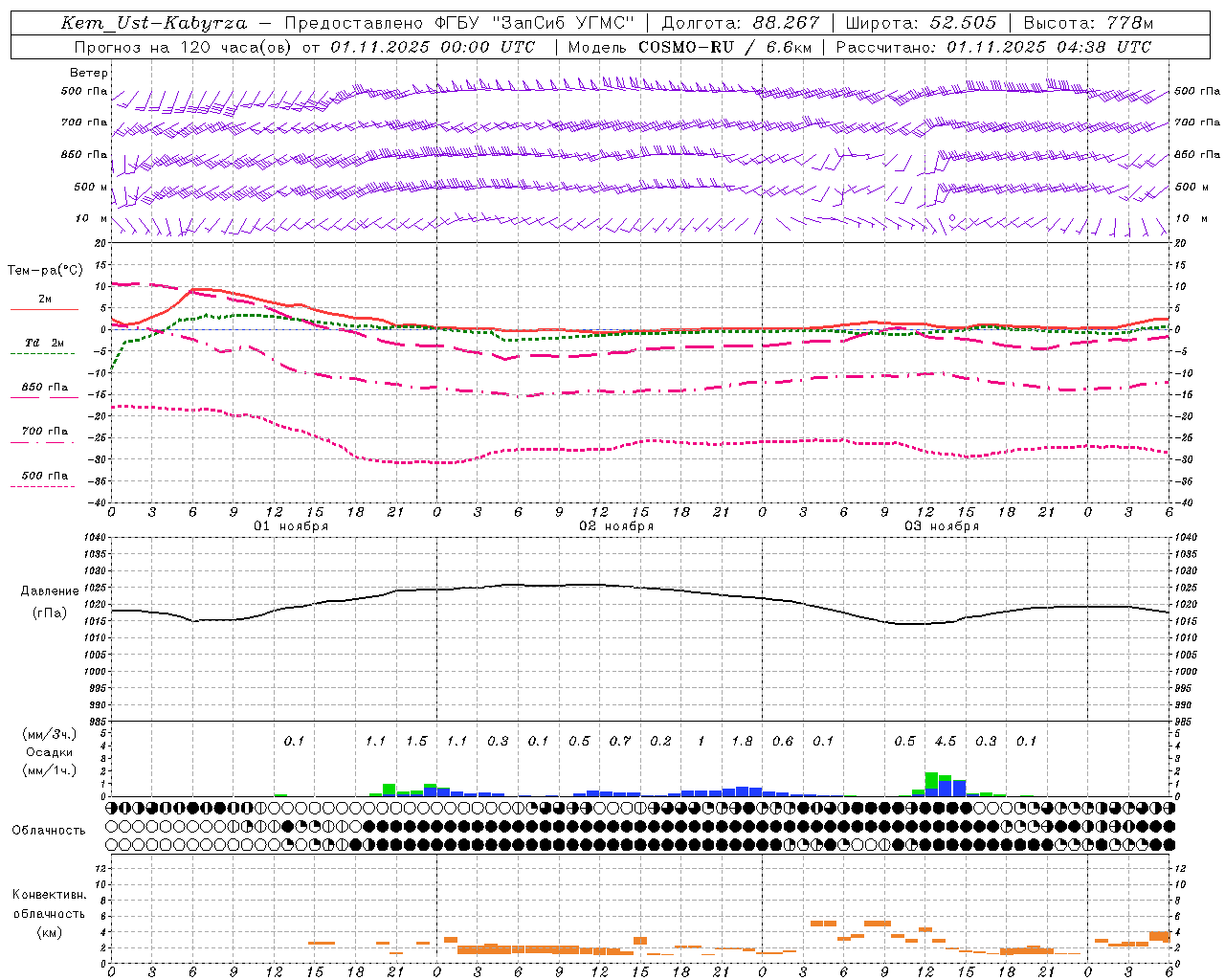This screenshot has height=980, width=1225.
Task: Click the 01 ноября date label
Action: (291, 526)
